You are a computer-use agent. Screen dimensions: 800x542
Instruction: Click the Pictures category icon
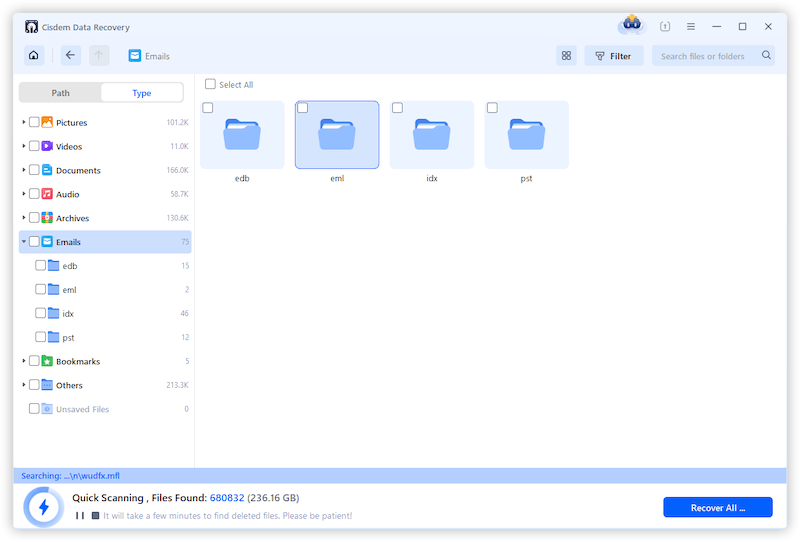pos(47,122)
